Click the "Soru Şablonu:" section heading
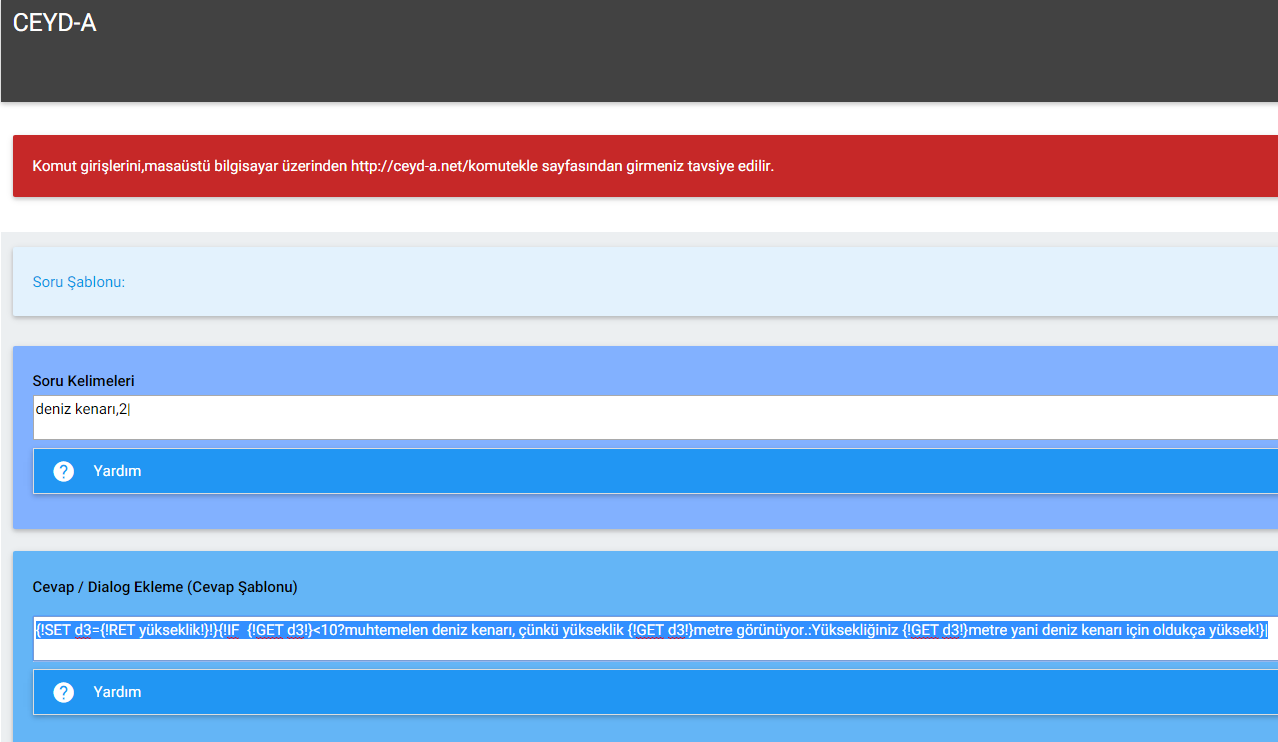This screenshot has height=742, width=1278. point(79,282)
